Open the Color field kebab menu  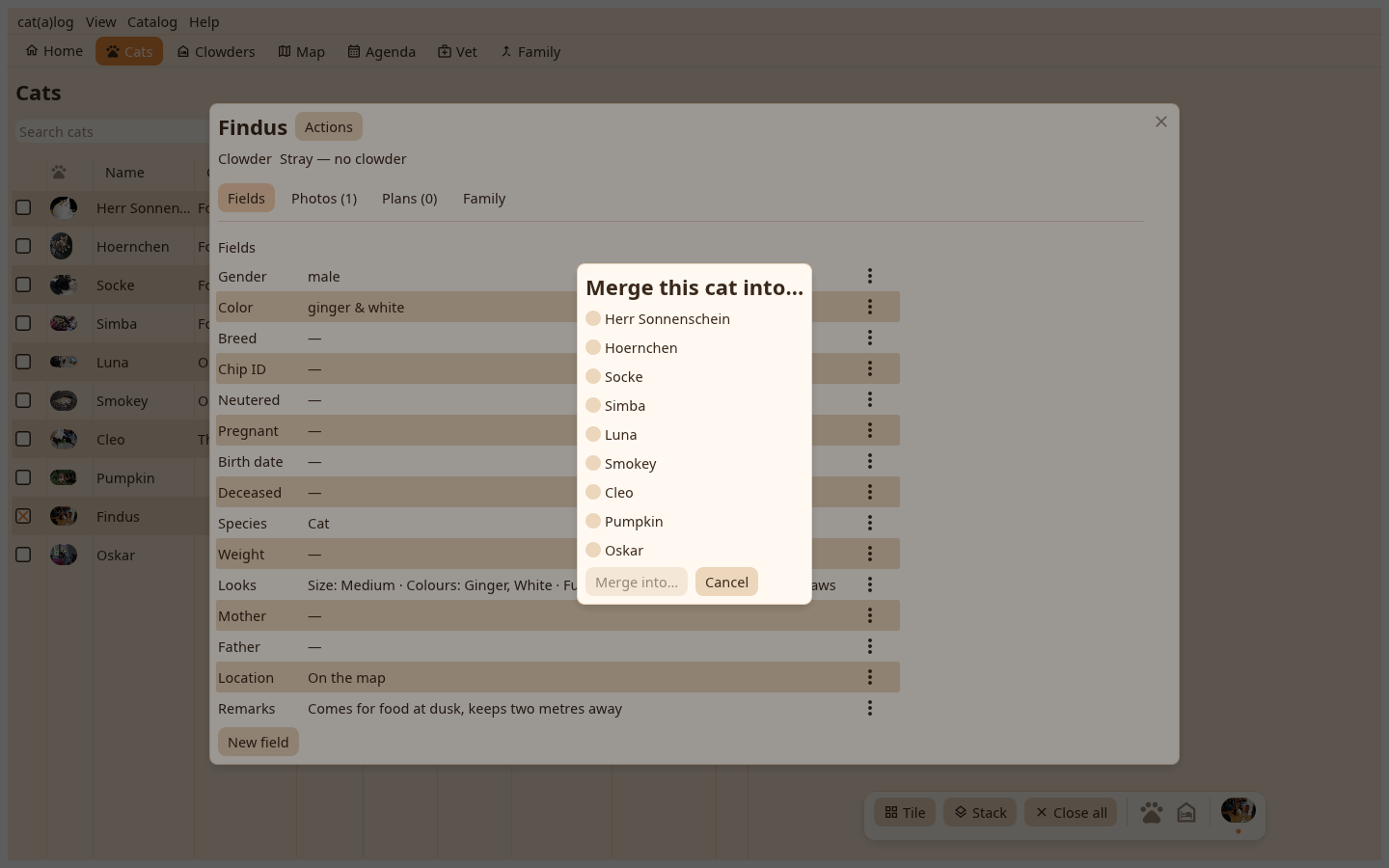tap(869, 307)
